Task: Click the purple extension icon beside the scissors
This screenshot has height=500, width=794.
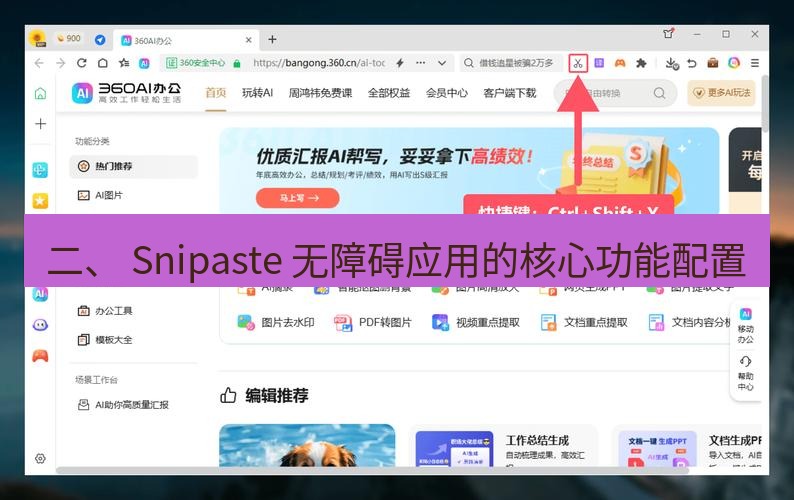Action: coord(599,63)
